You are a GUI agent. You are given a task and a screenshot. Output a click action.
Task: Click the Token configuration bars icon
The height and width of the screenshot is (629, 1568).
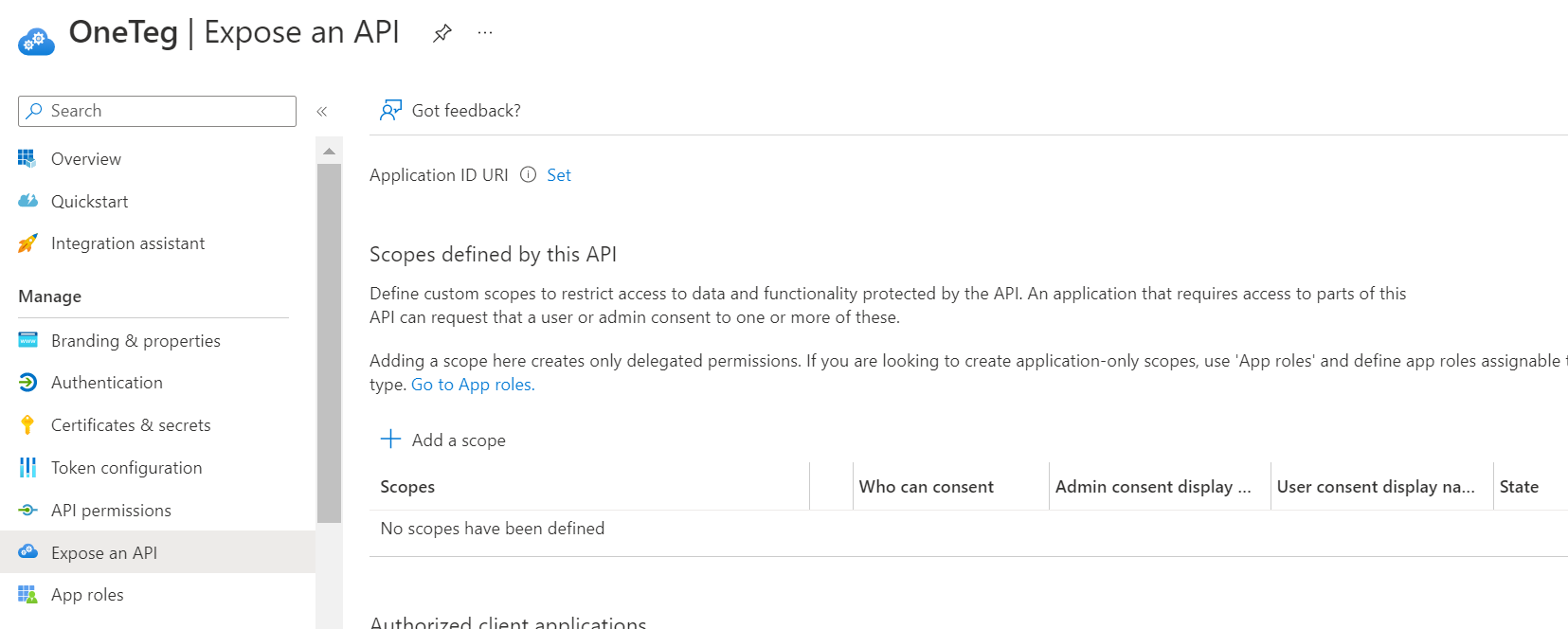click(27, 468)
